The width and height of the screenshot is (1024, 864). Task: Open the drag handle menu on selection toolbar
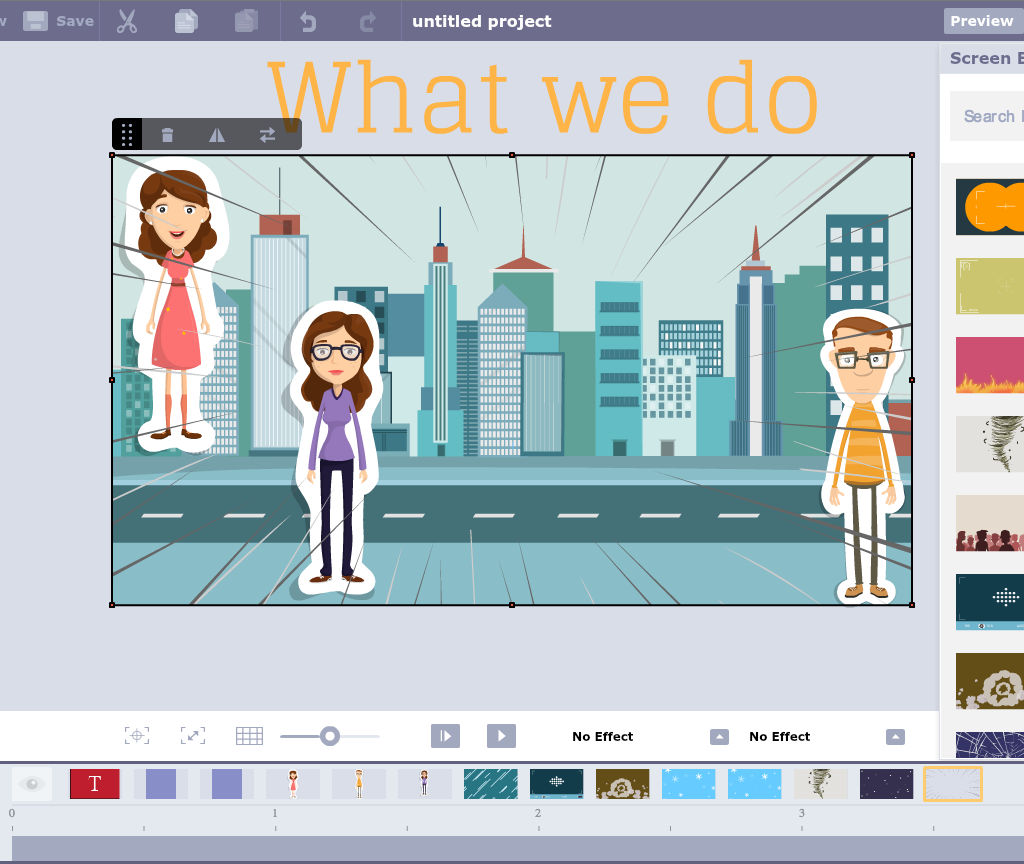pos(127,133)
